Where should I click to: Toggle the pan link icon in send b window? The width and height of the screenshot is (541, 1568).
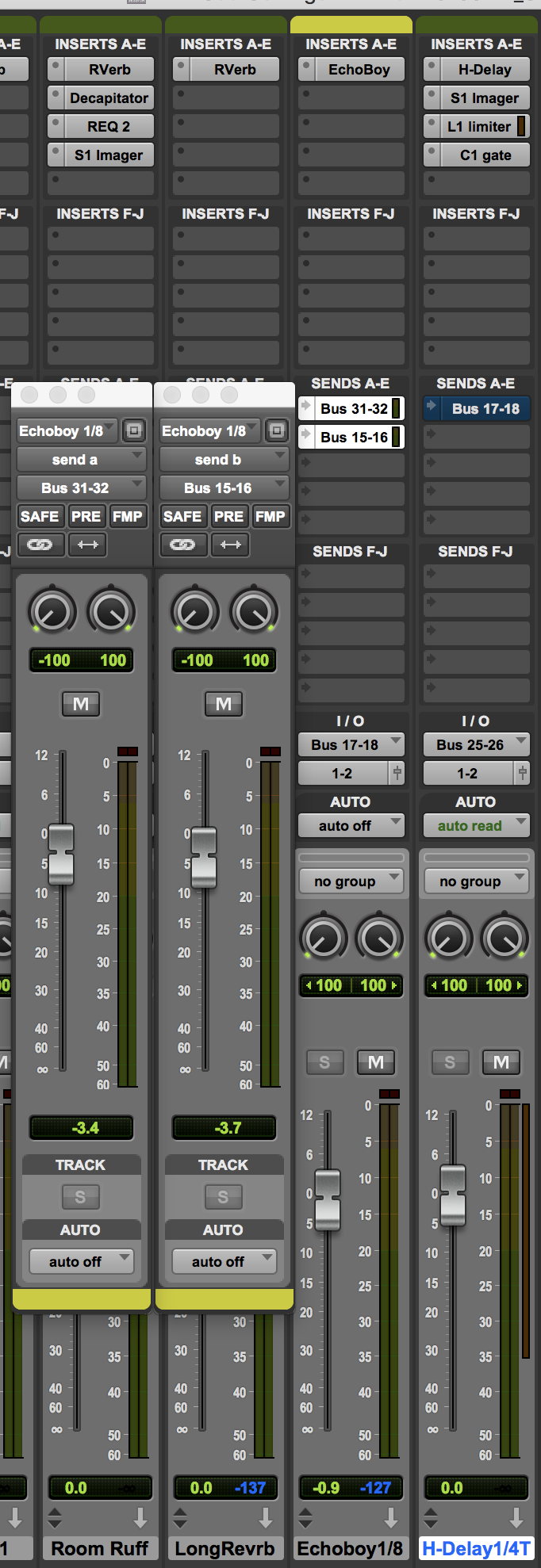click(182, 545)
